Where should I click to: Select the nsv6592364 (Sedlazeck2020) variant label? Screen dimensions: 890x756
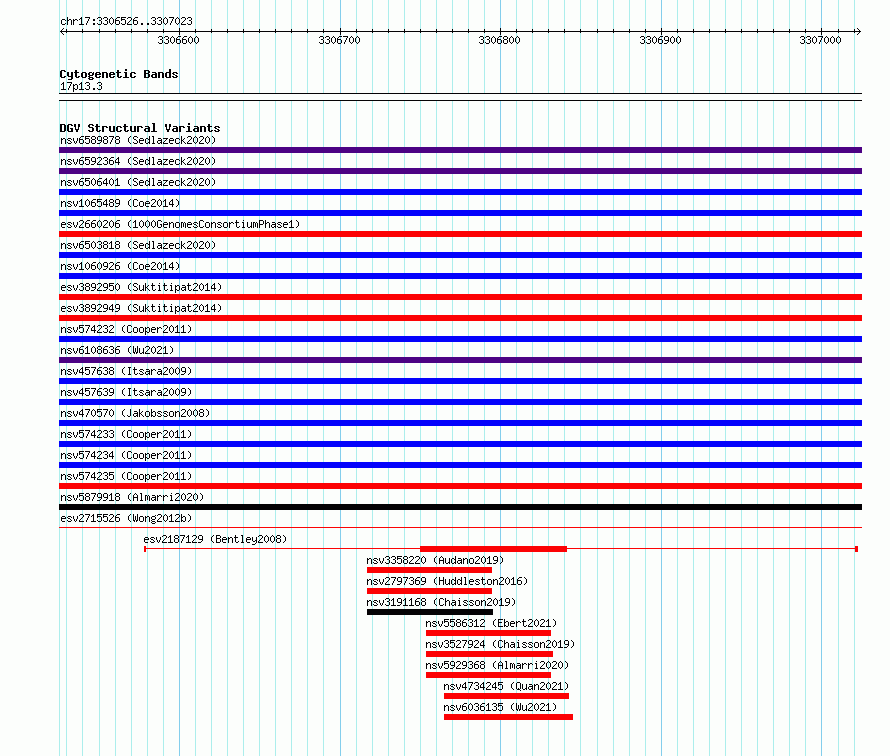pyautogui.click(x=138, y=161)
